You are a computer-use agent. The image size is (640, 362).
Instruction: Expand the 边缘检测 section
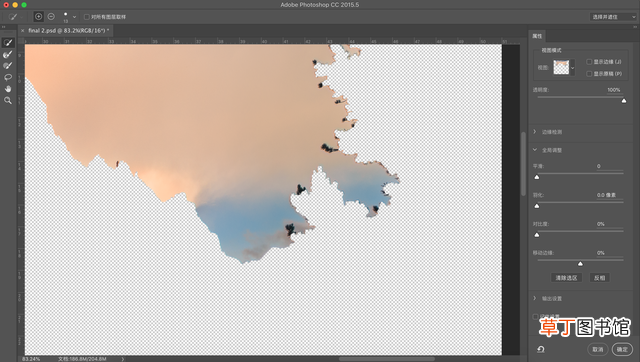(535, 132)
